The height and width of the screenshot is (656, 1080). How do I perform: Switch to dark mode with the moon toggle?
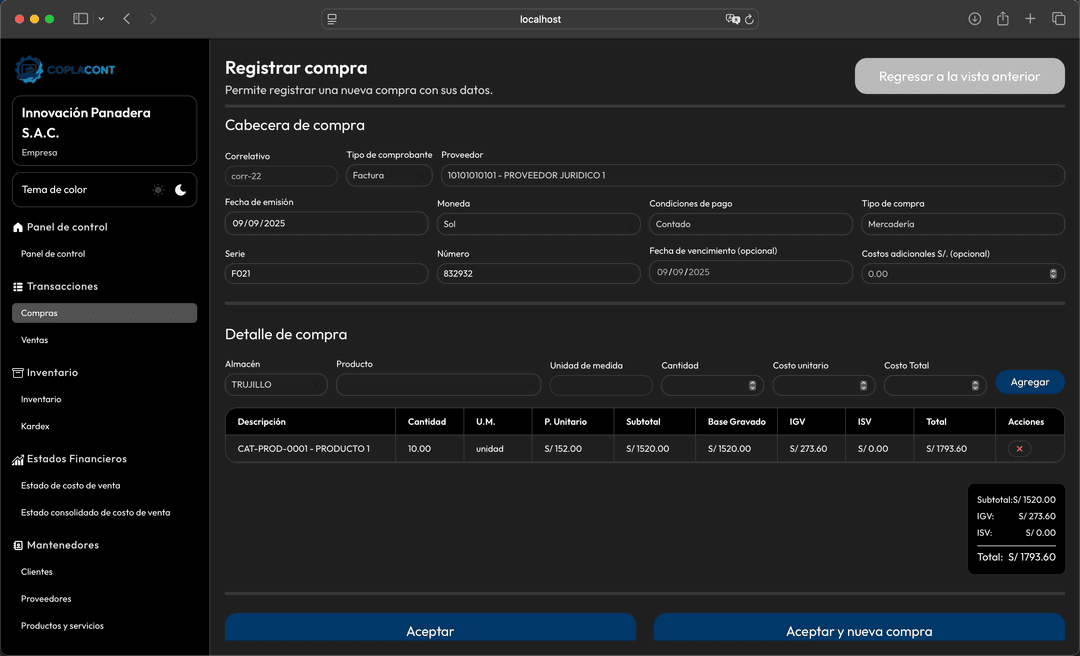click(180, 189)
